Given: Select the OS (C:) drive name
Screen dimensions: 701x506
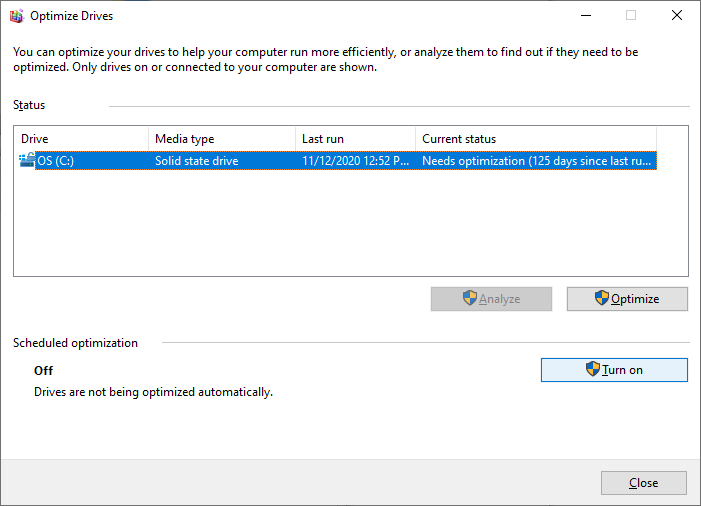Looking at the screenshot, I should click(54, 161).
